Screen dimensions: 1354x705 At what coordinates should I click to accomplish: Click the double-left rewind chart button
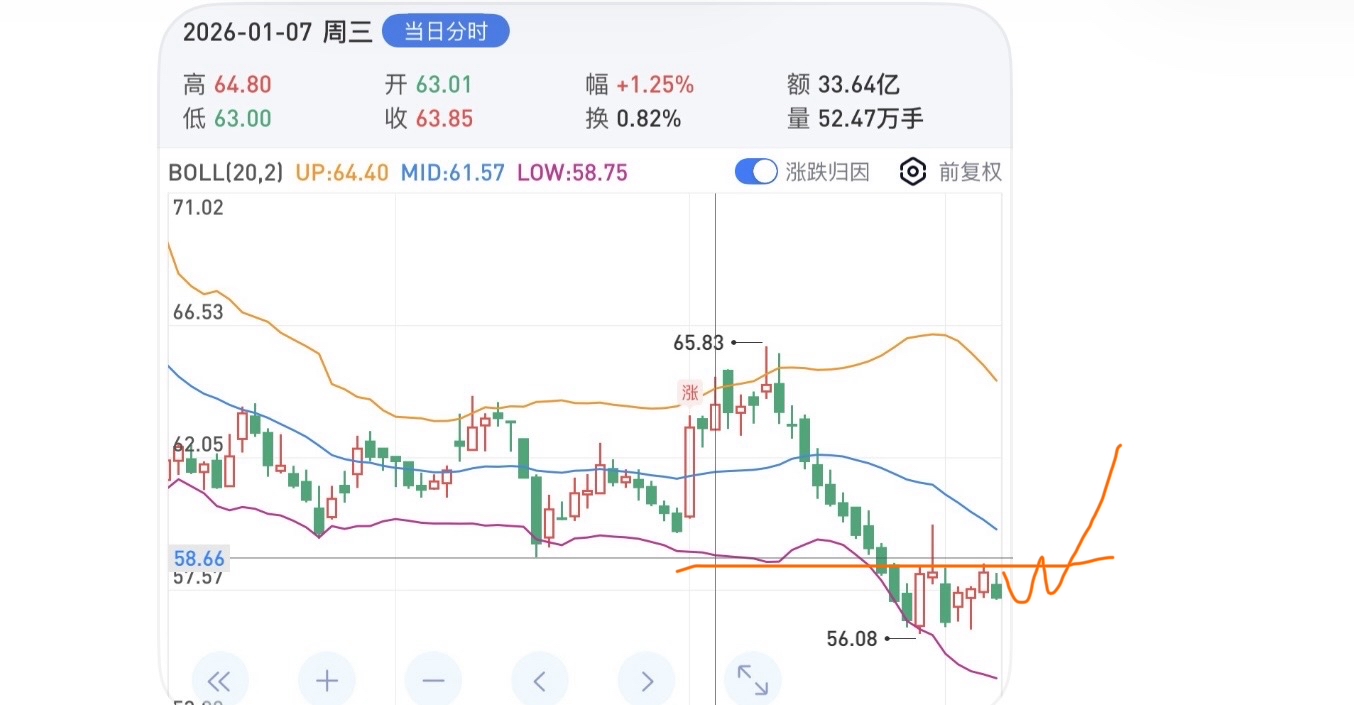[219, 681]
